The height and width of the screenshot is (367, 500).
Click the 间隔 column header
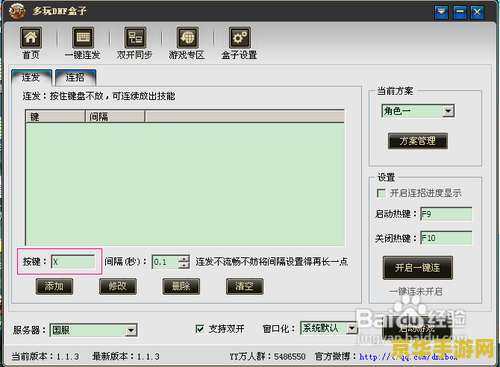[x=115, y=117]
